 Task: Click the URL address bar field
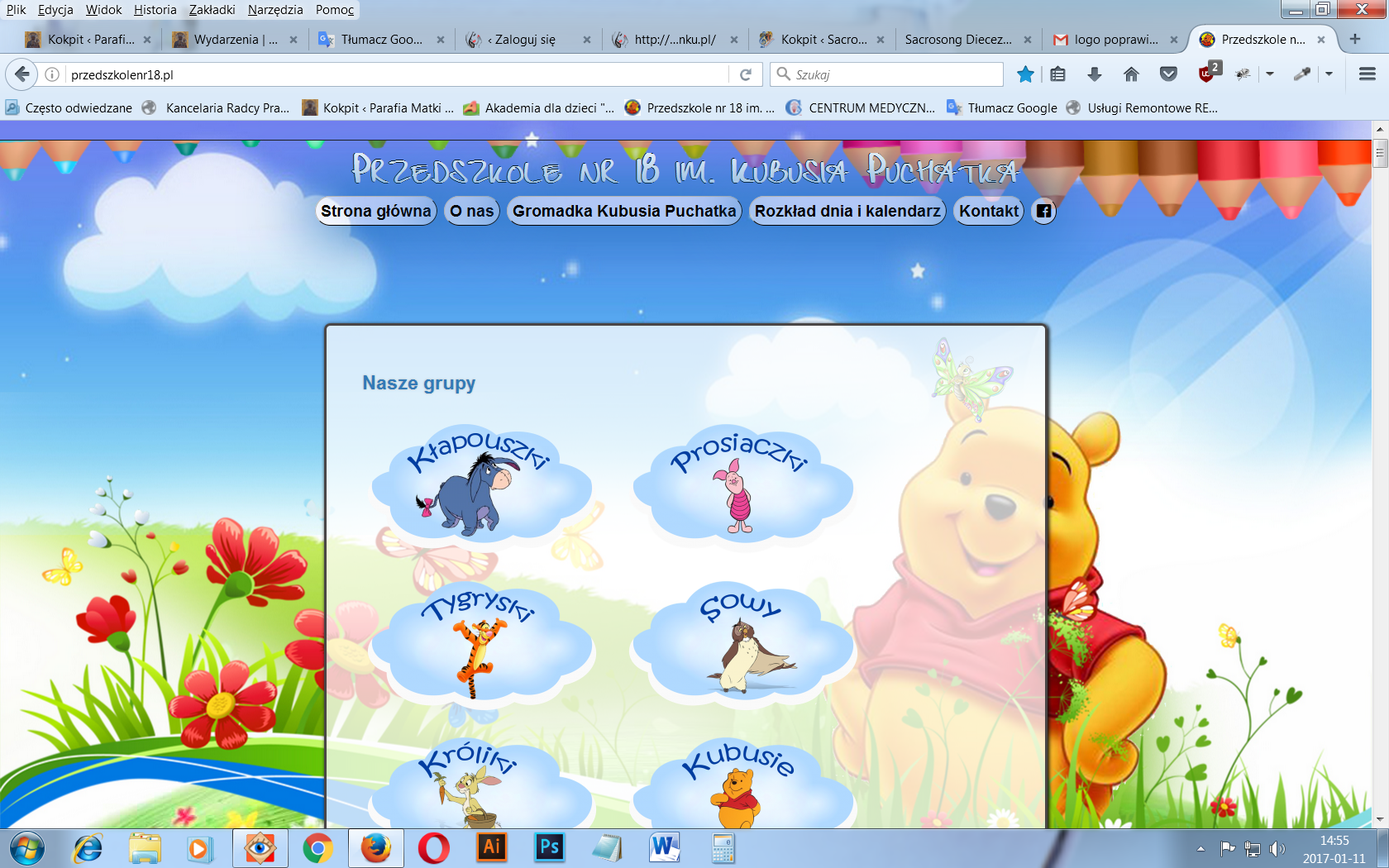tap(397, 74)
